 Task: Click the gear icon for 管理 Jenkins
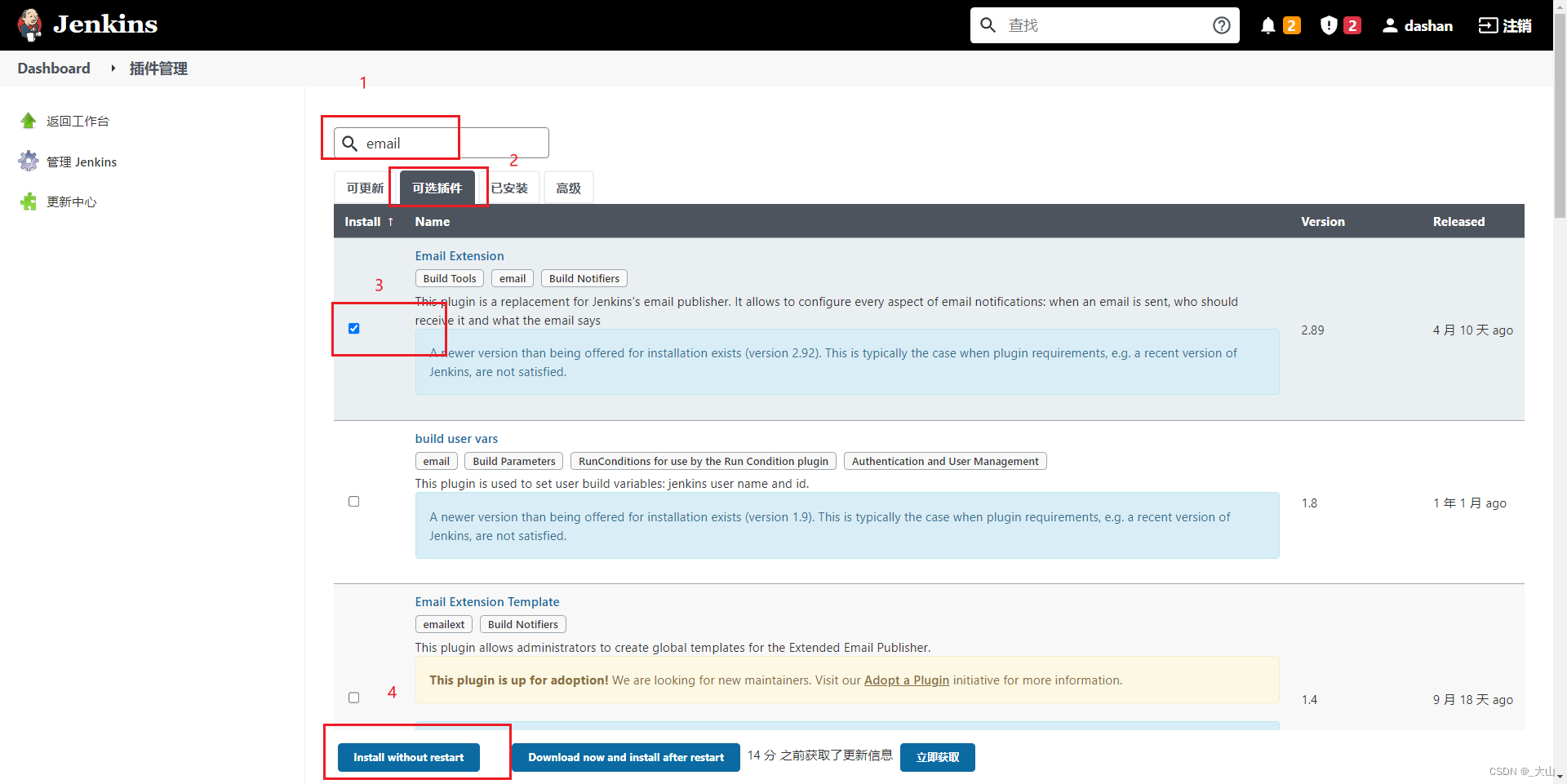pyautogui.click(x=29, y=162)
